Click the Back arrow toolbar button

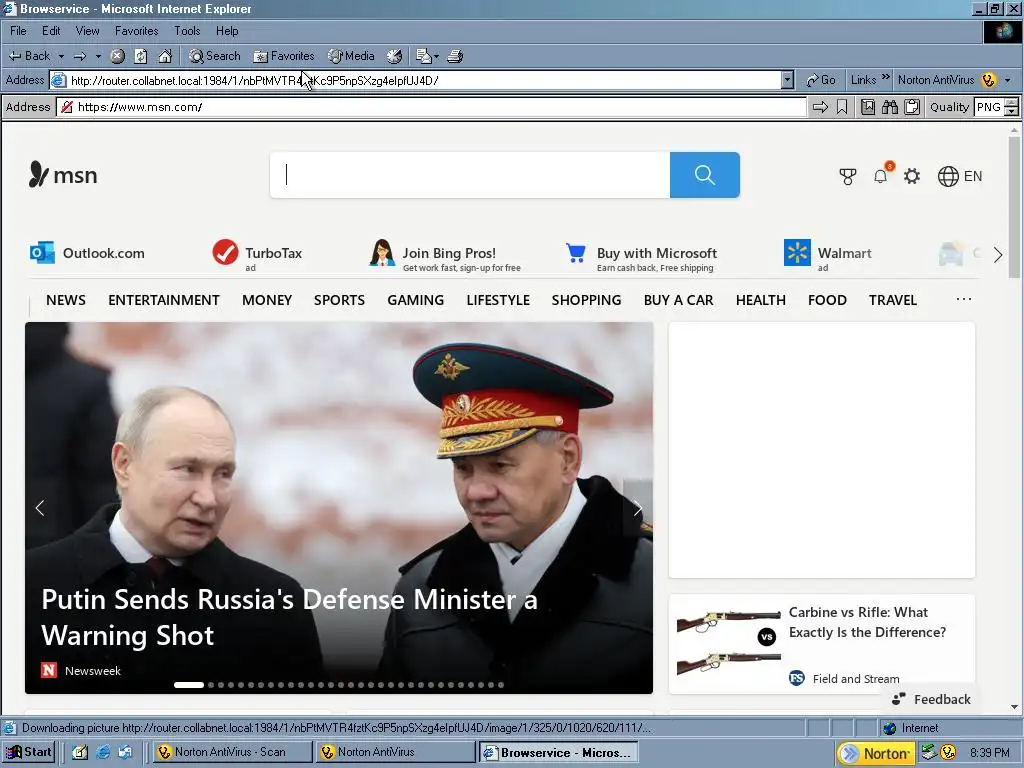[29, 56]
